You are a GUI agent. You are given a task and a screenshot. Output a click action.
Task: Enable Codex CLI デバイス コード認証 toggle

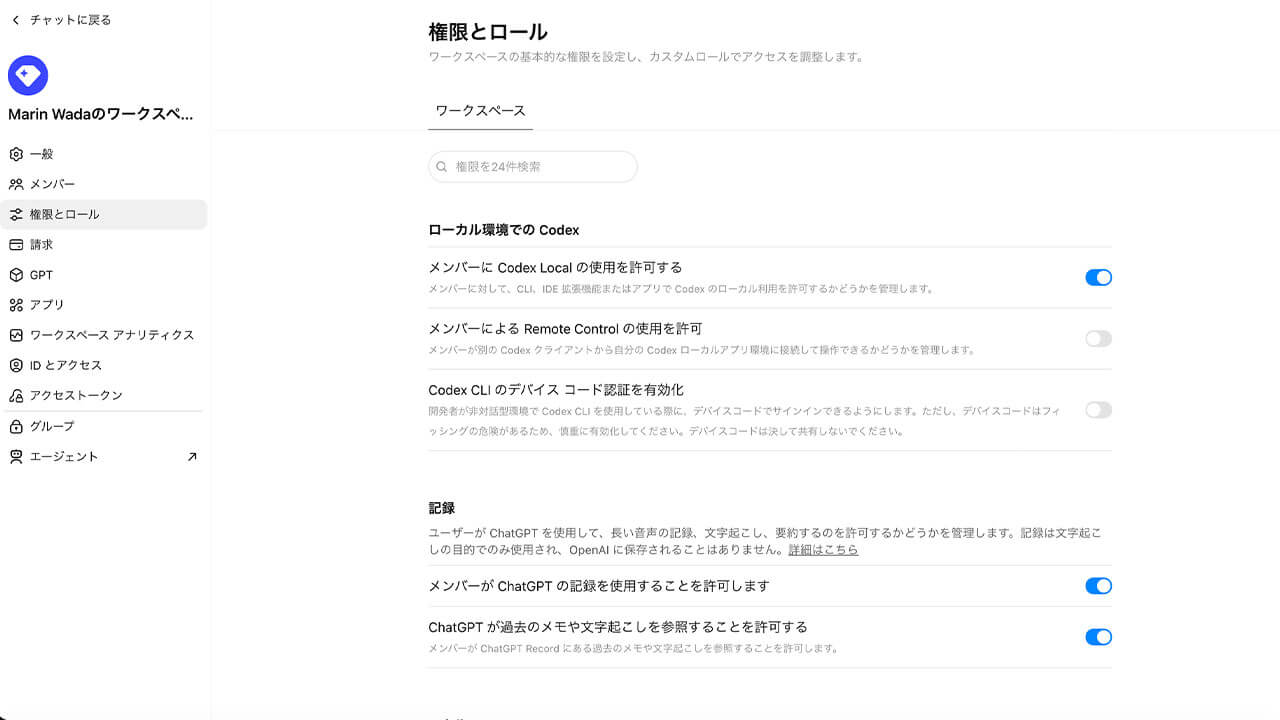coord(1098,410)
